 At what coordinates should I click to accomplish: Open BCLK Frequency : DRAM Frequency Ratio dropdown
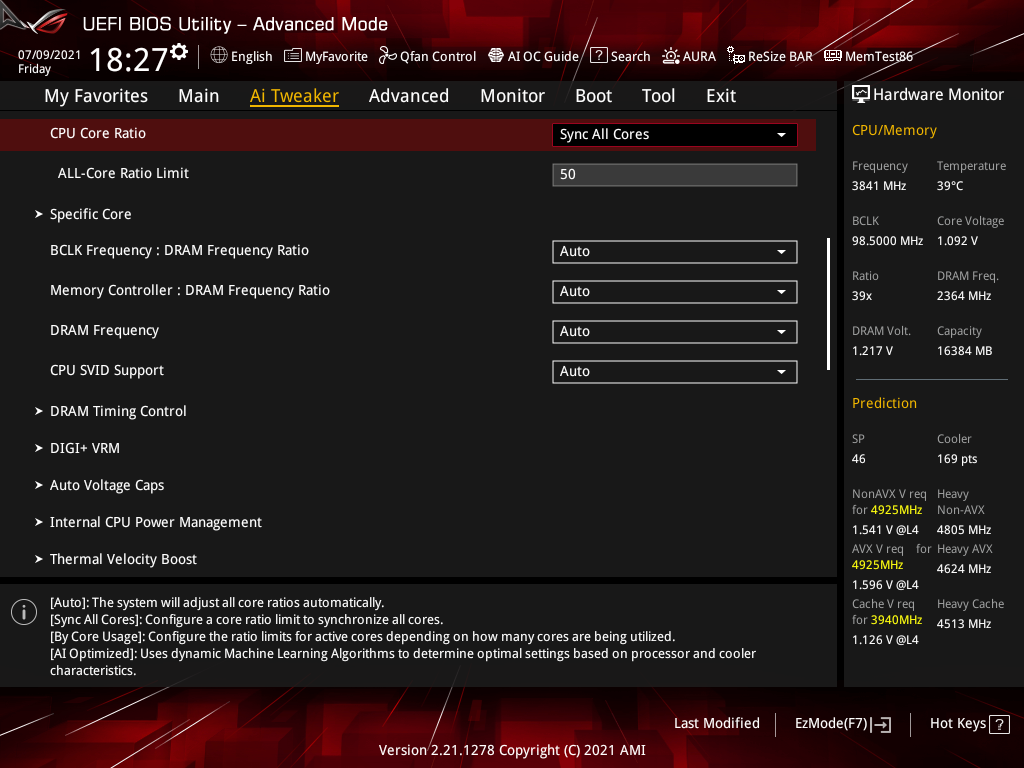click(675, 251)
